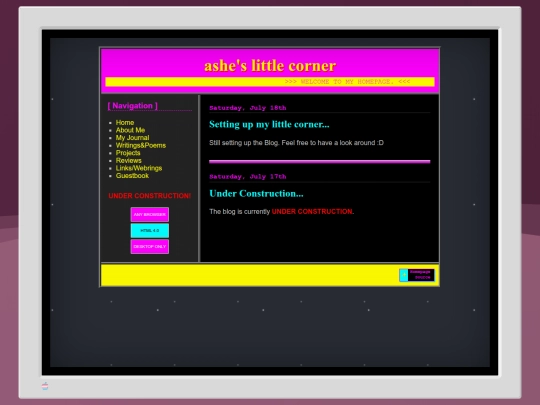The image size is (540, 405).
Task: Open the Home navigation link
Action: point(125,123)
